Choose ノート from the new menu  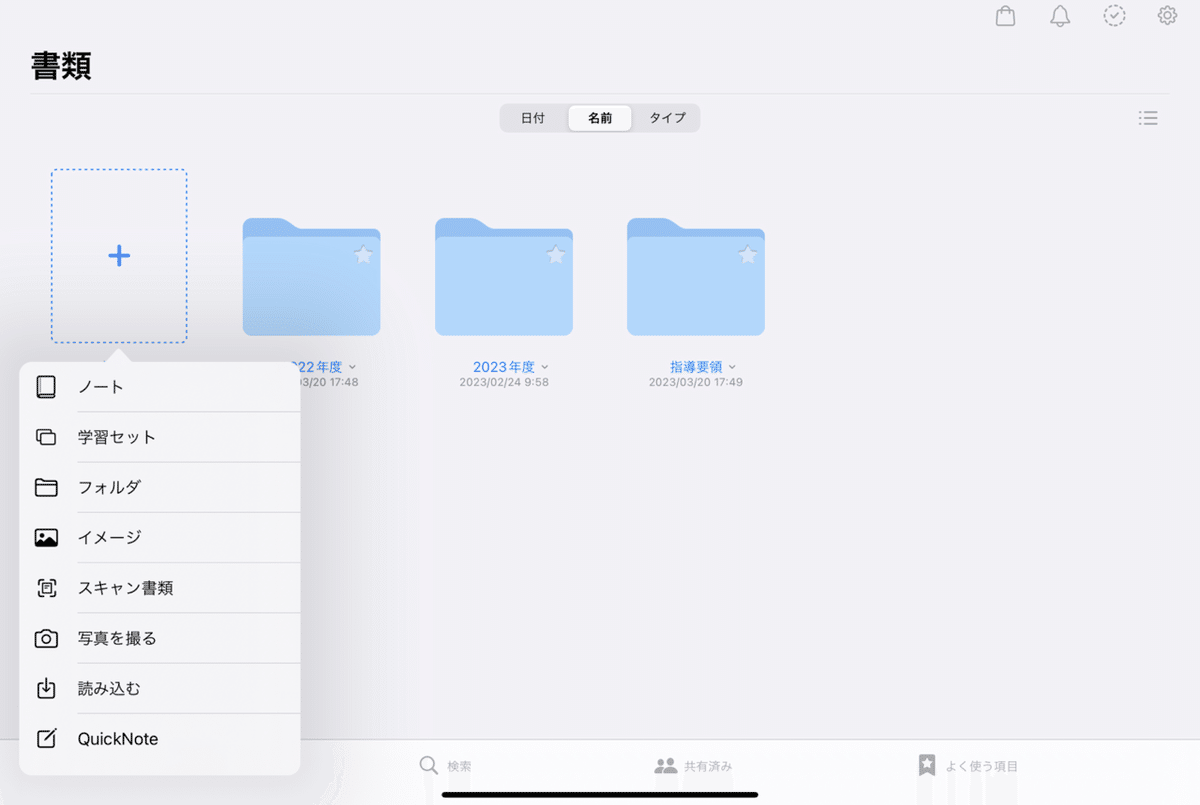click(x=160, y=387)
